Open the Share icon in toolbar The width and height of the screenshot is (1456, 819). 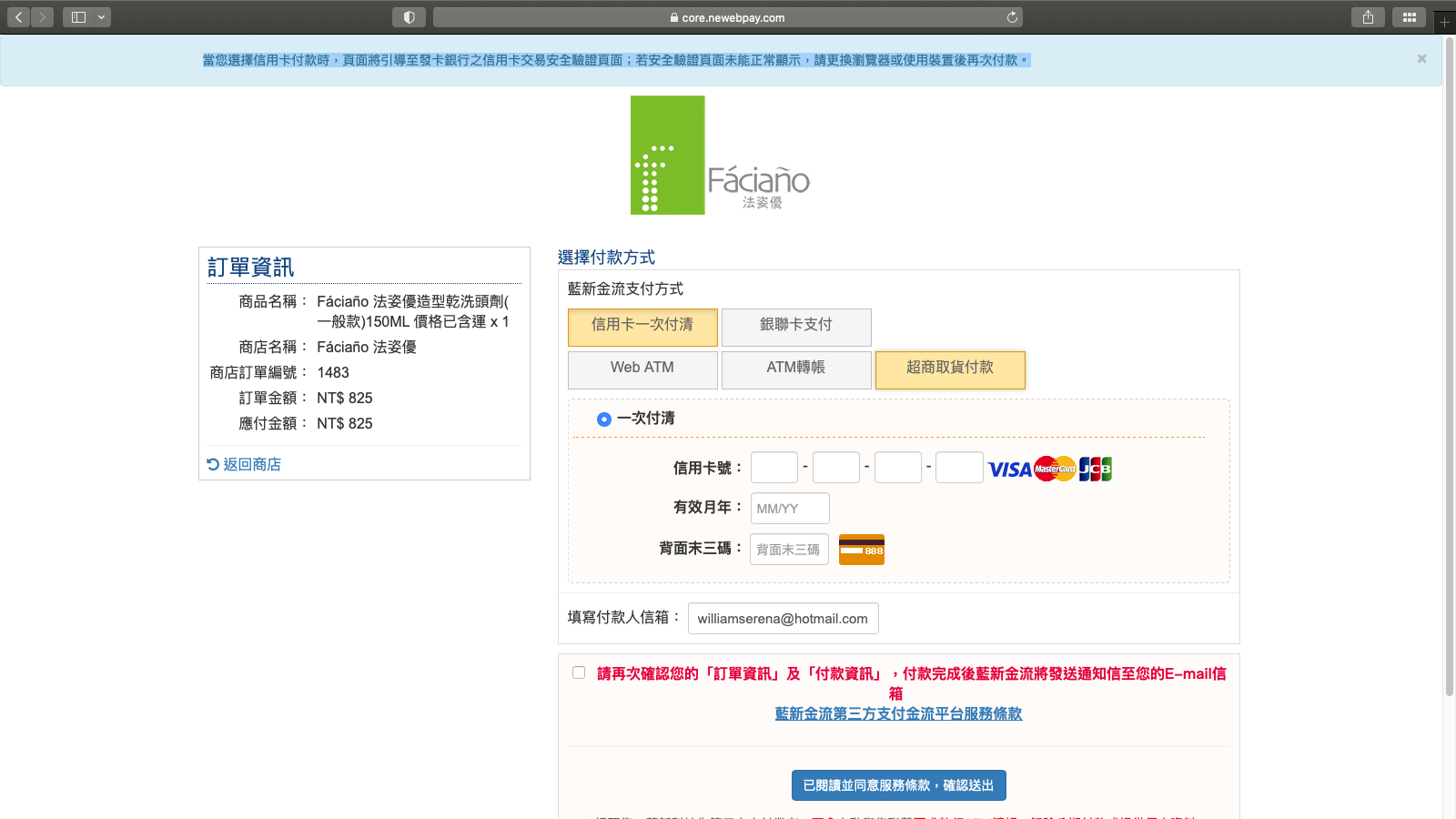(1368, 17)
